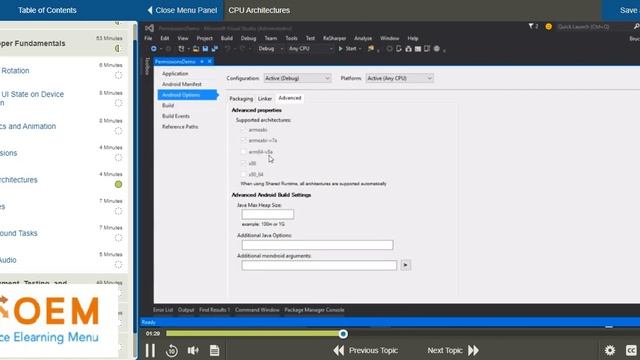Toggle the arm64-v8a checkbox
Screen dimensions: 640x360
point(244,152)
